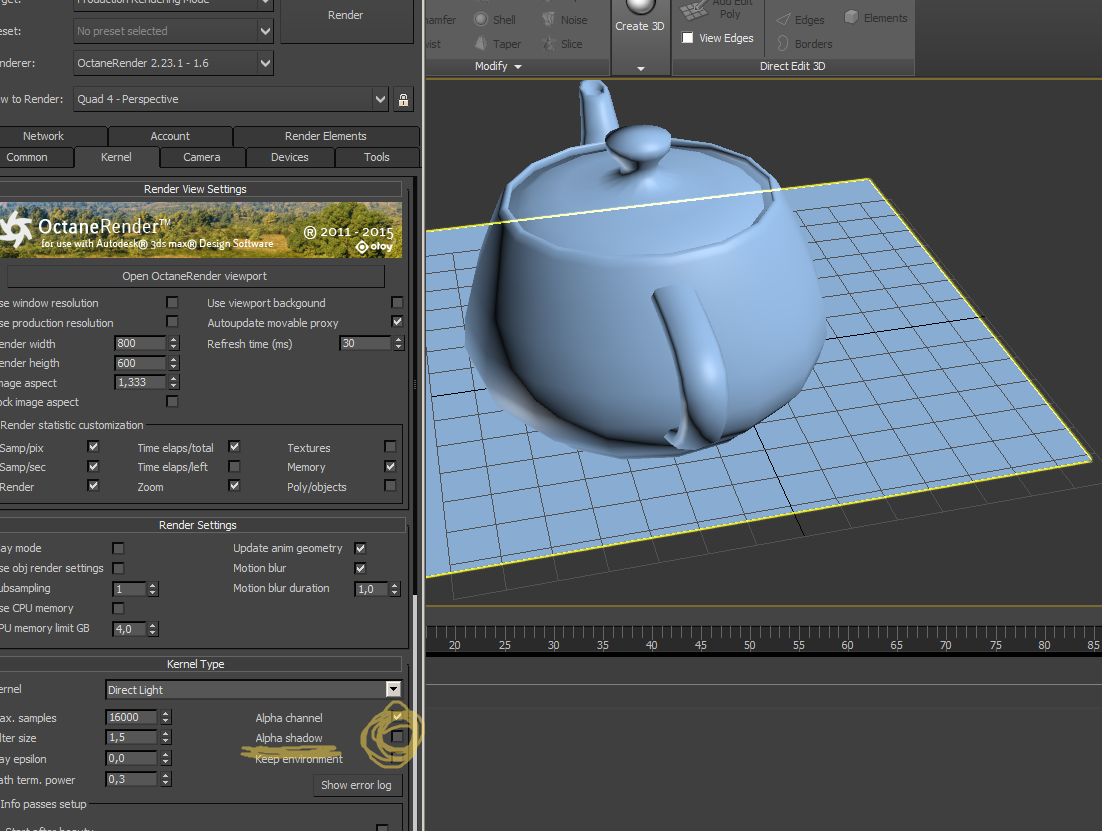Select the Taper modifier icon
Viewport: 1102px width, 831px height.
pyautogui.click(x=481, y=44)
